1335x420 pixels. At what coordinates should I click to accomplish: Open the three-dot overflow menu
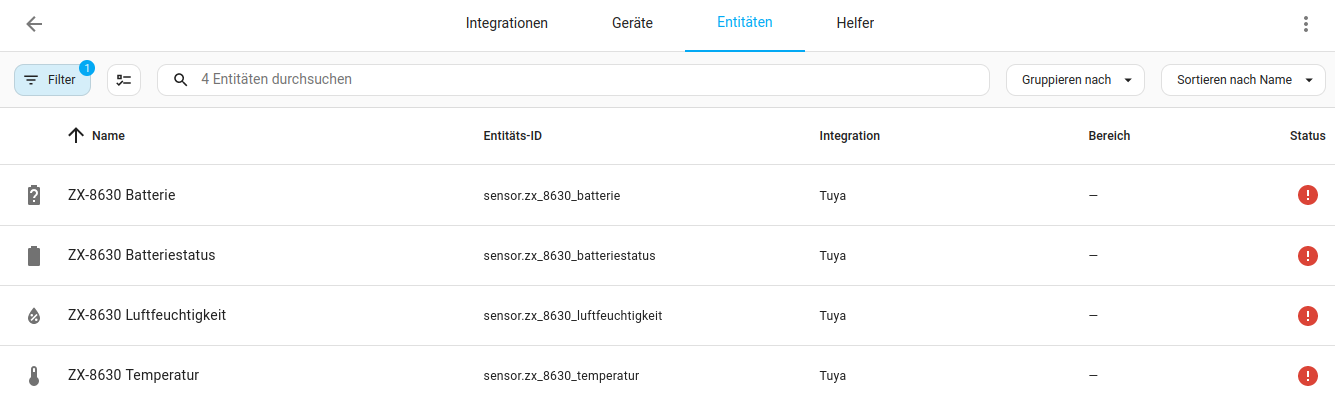[1305, 24]
